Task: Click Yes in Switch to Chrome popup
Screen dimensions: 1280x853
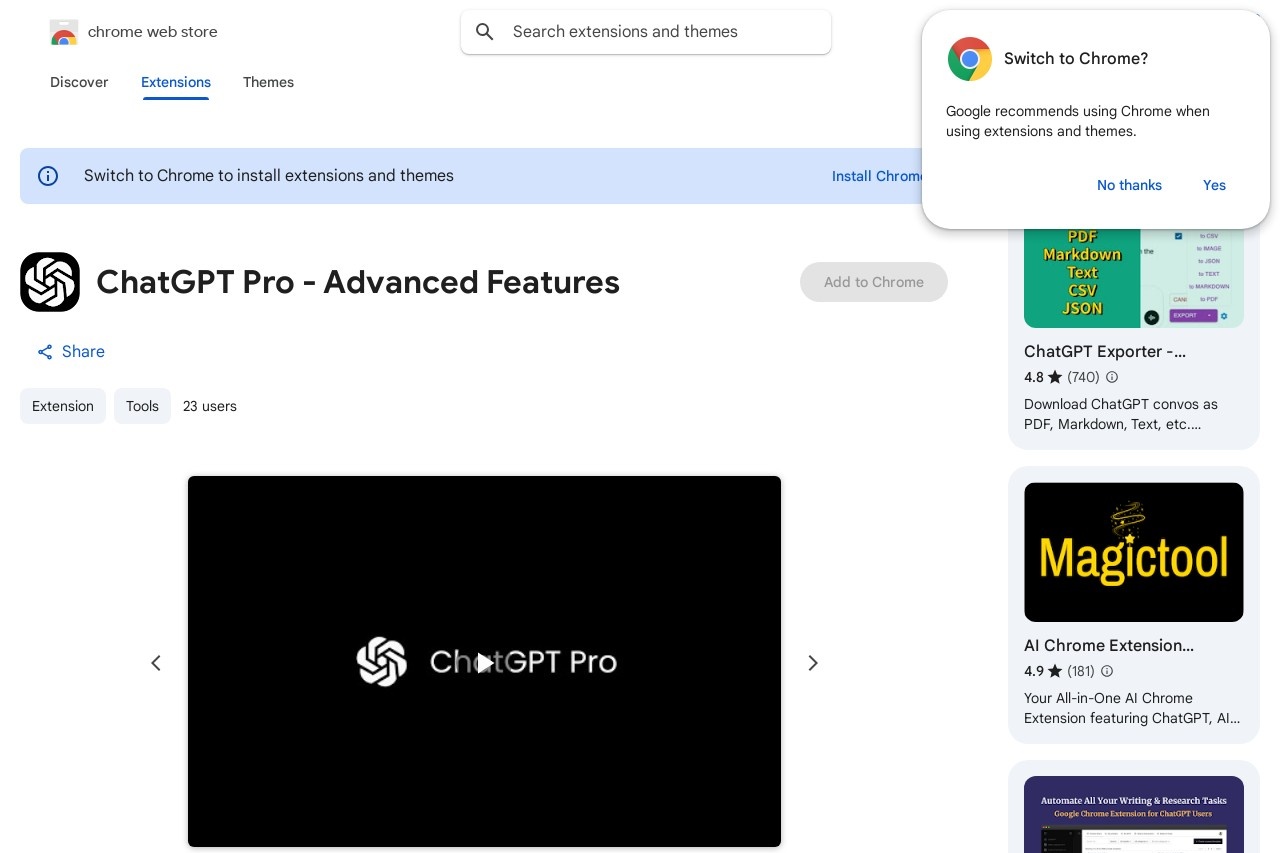Action: [x=1214, y=185]
